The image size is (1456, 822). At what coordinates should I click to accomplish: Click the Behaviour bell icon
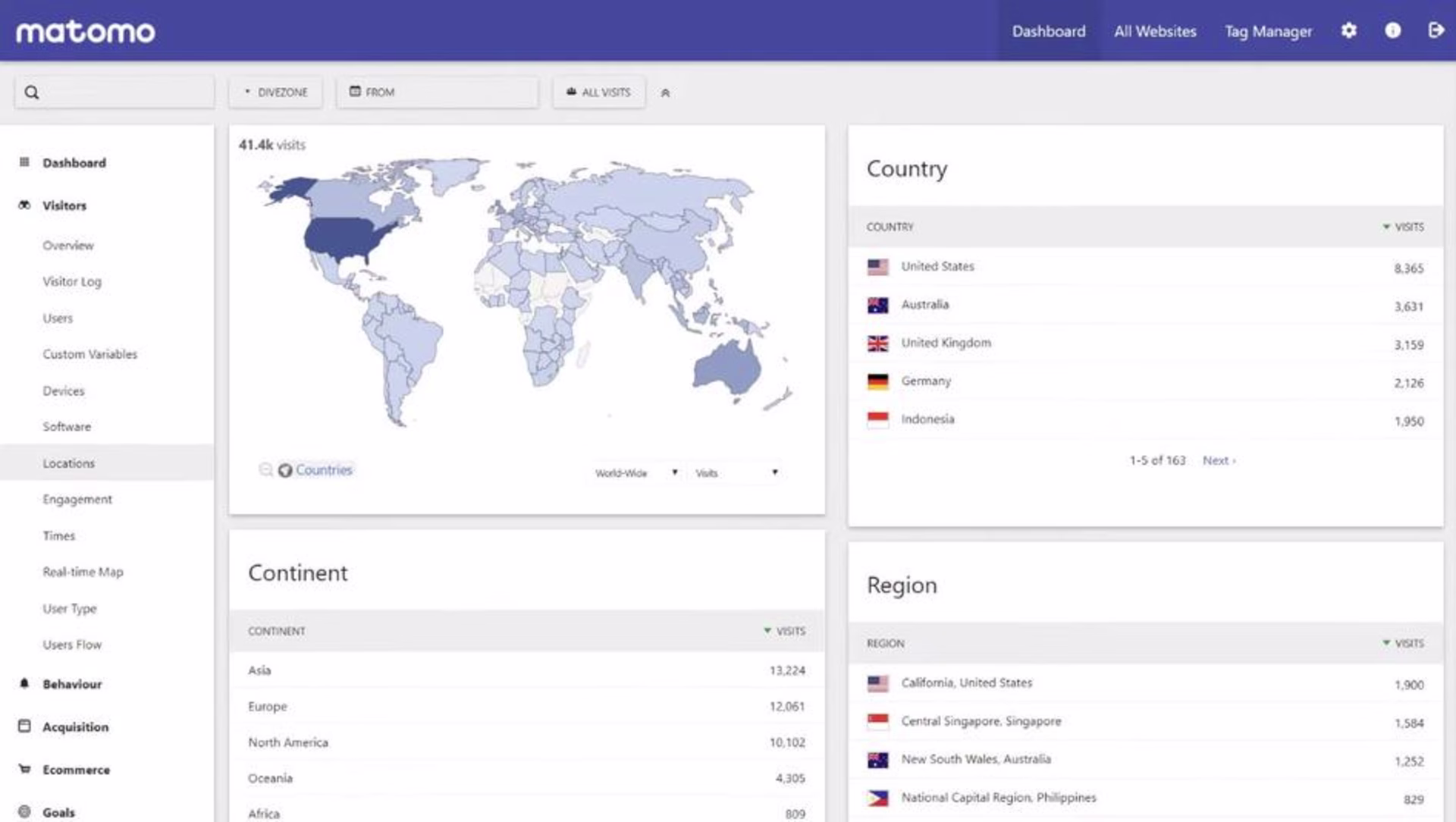tap(24, 684)
